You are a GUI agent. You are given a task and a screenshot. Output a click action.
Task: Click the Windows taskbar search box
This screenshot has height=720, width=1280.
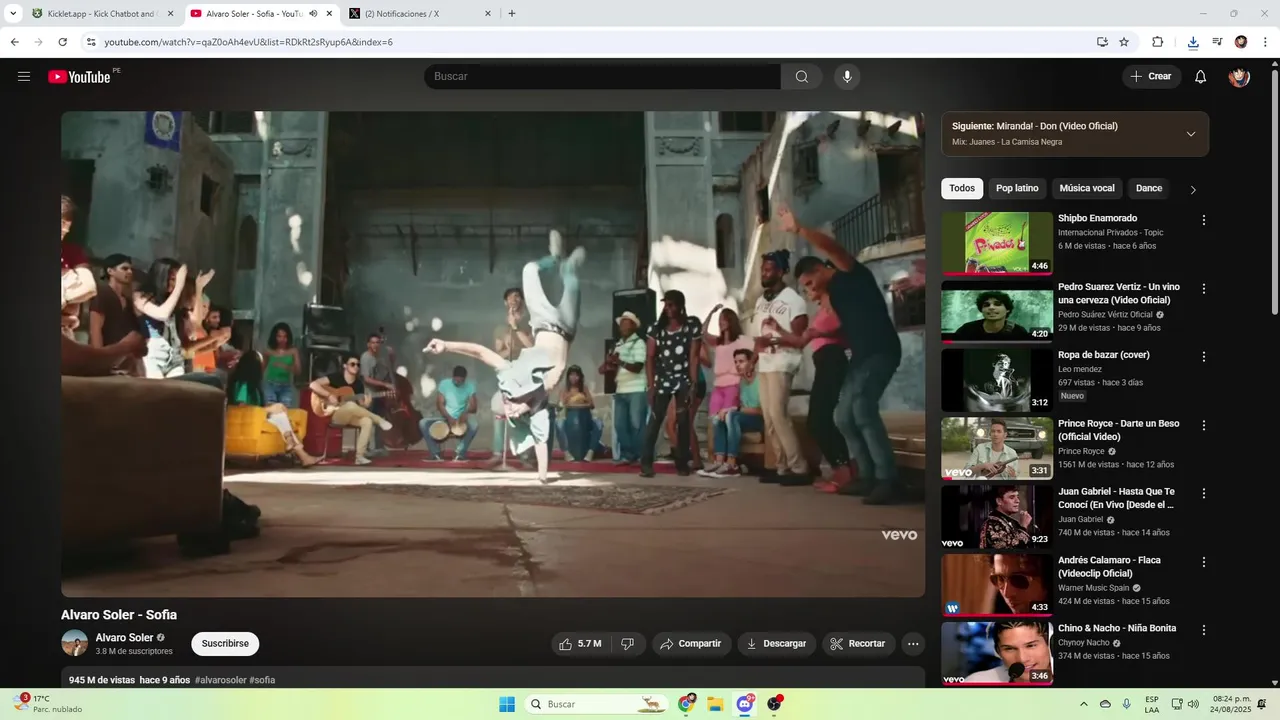(x=597, y=704)
